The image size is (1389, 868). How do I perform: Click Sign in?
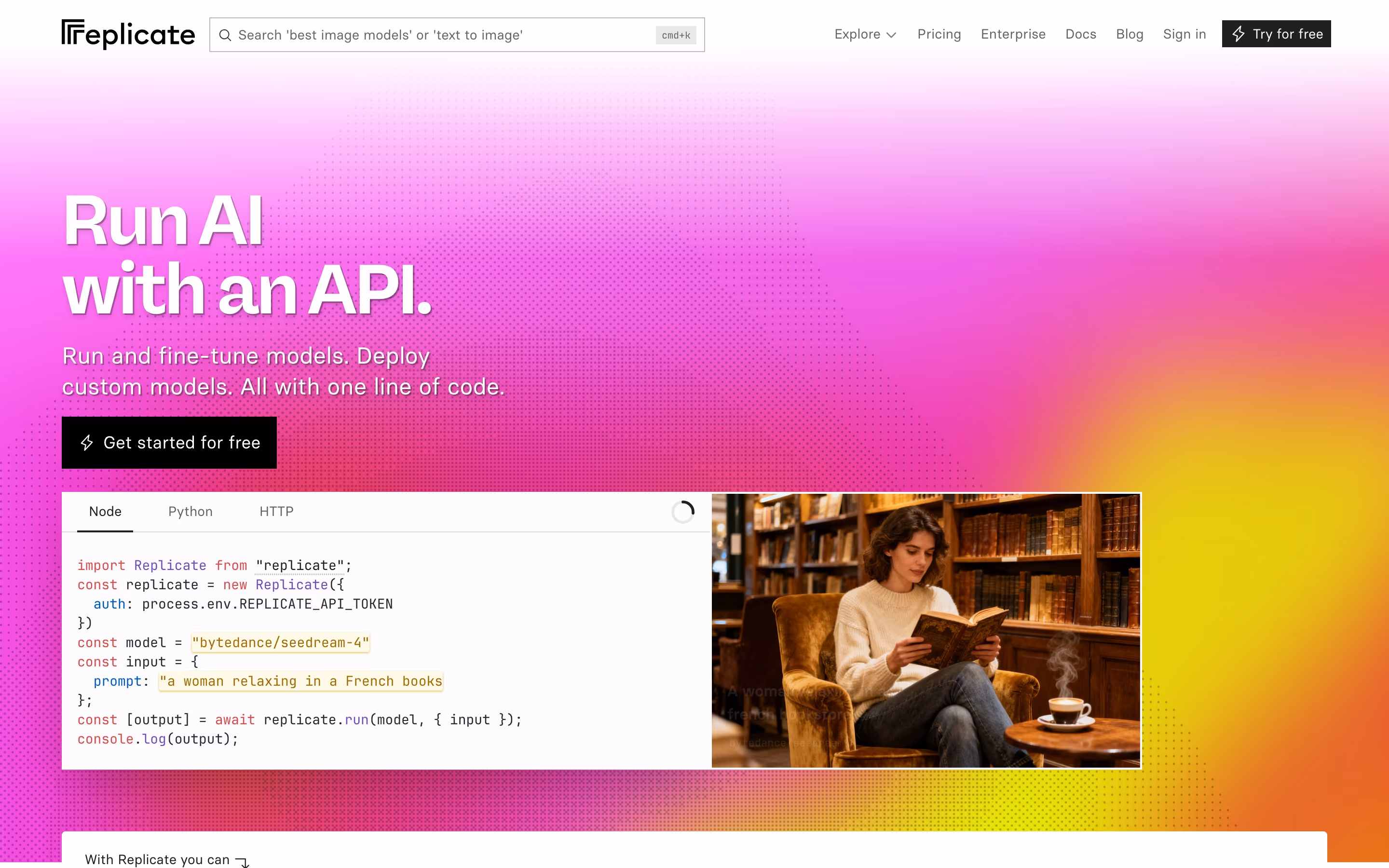pos(1184,34)
